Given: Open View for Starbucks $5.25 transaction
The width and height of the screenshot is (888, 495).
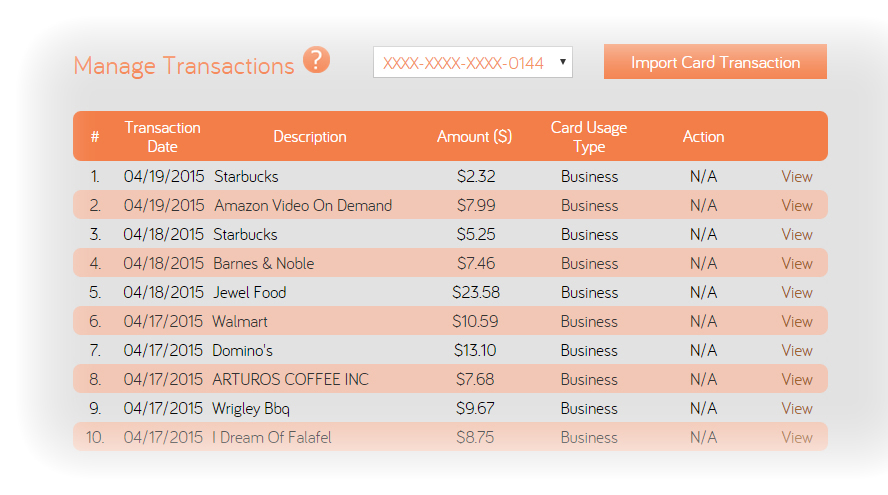Looking at the screenshot, I should coord(796,235).
